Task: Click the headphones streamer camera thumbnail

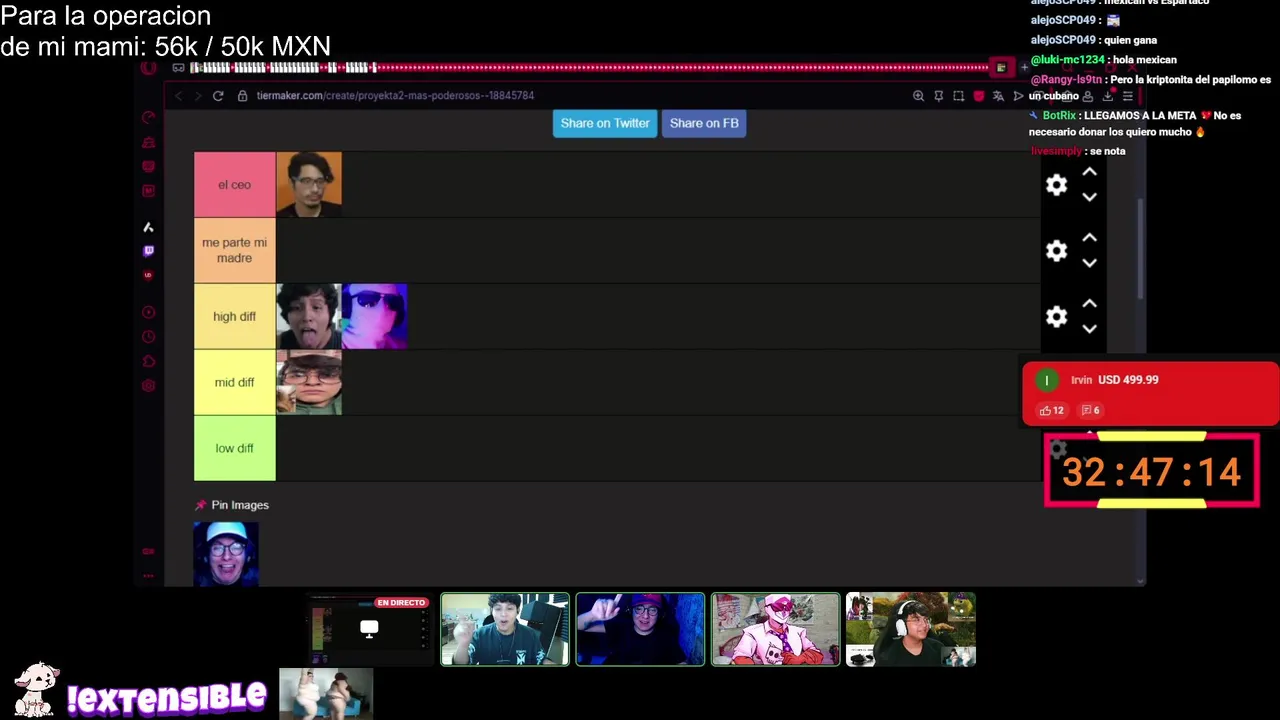Action: [910, 630]
